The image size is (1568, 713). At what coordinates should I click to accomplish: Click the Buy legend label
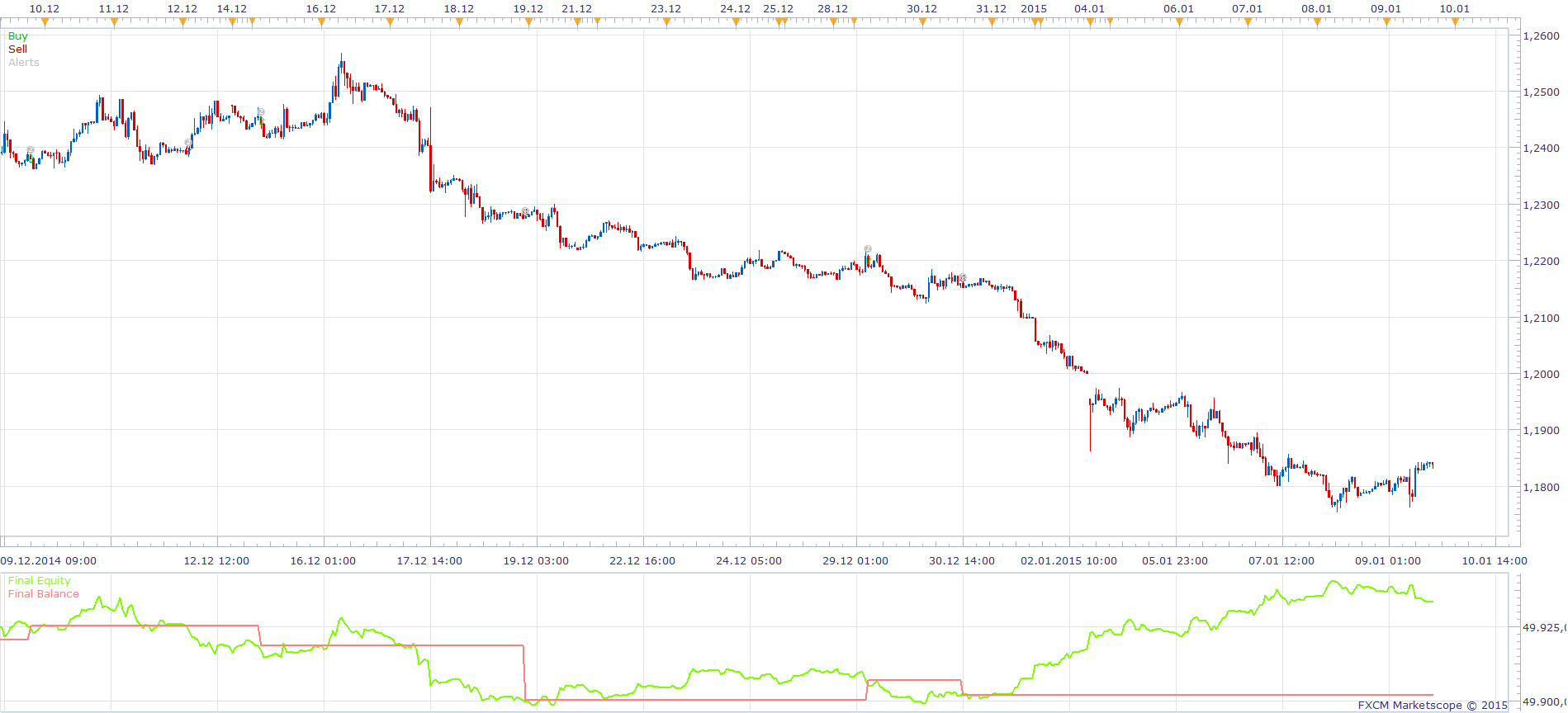point(18,36)
